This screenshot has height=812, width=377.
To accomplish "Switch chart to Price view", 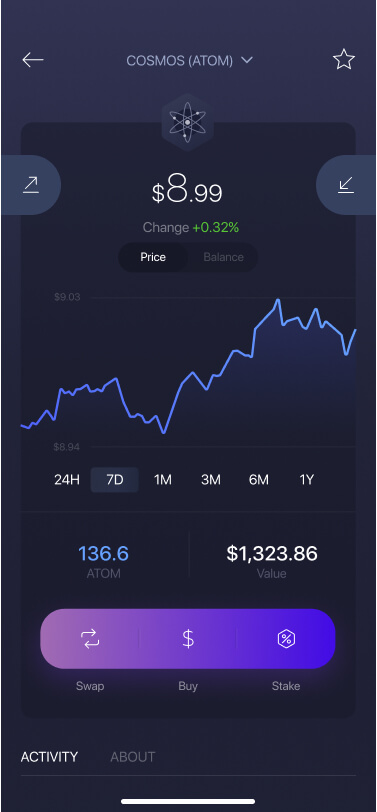I will coord(153,257).
